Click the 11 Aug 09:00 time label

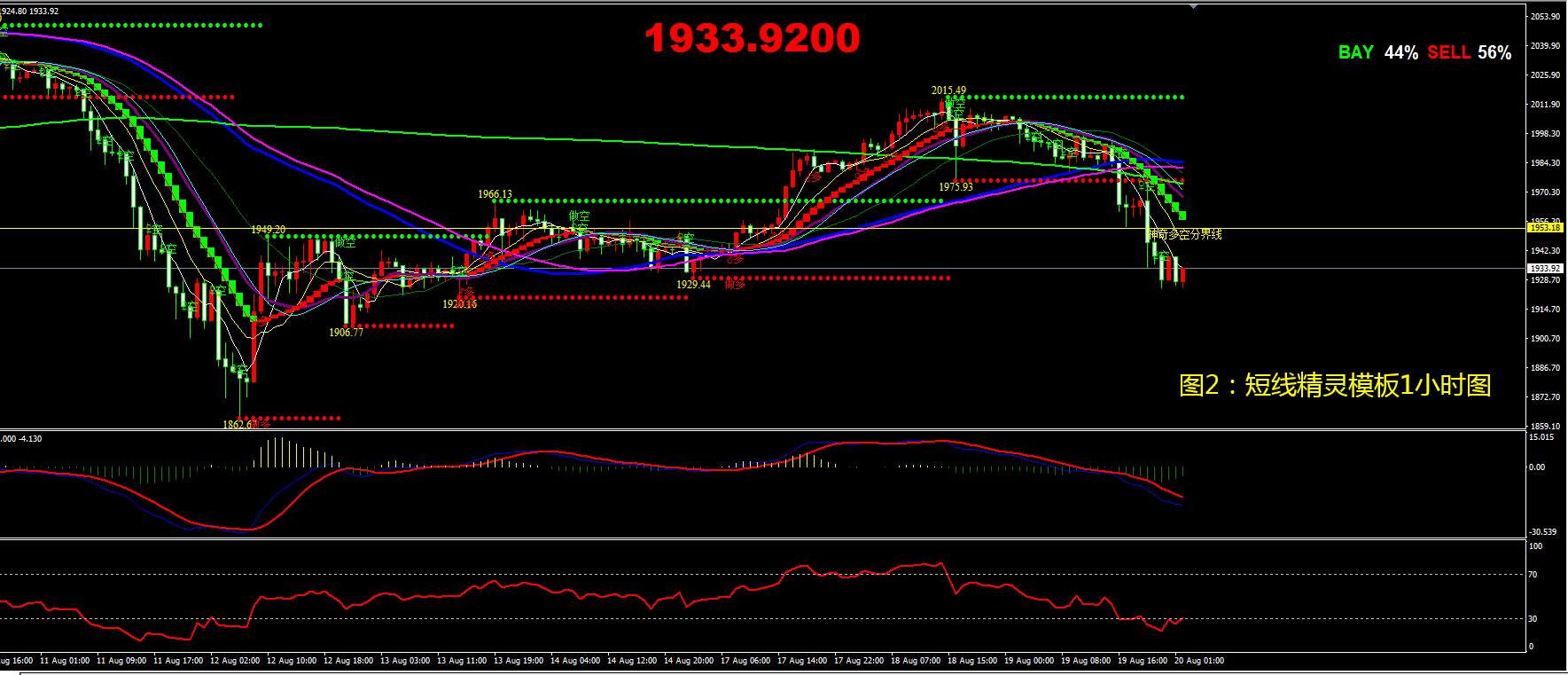tap(121, 661)
